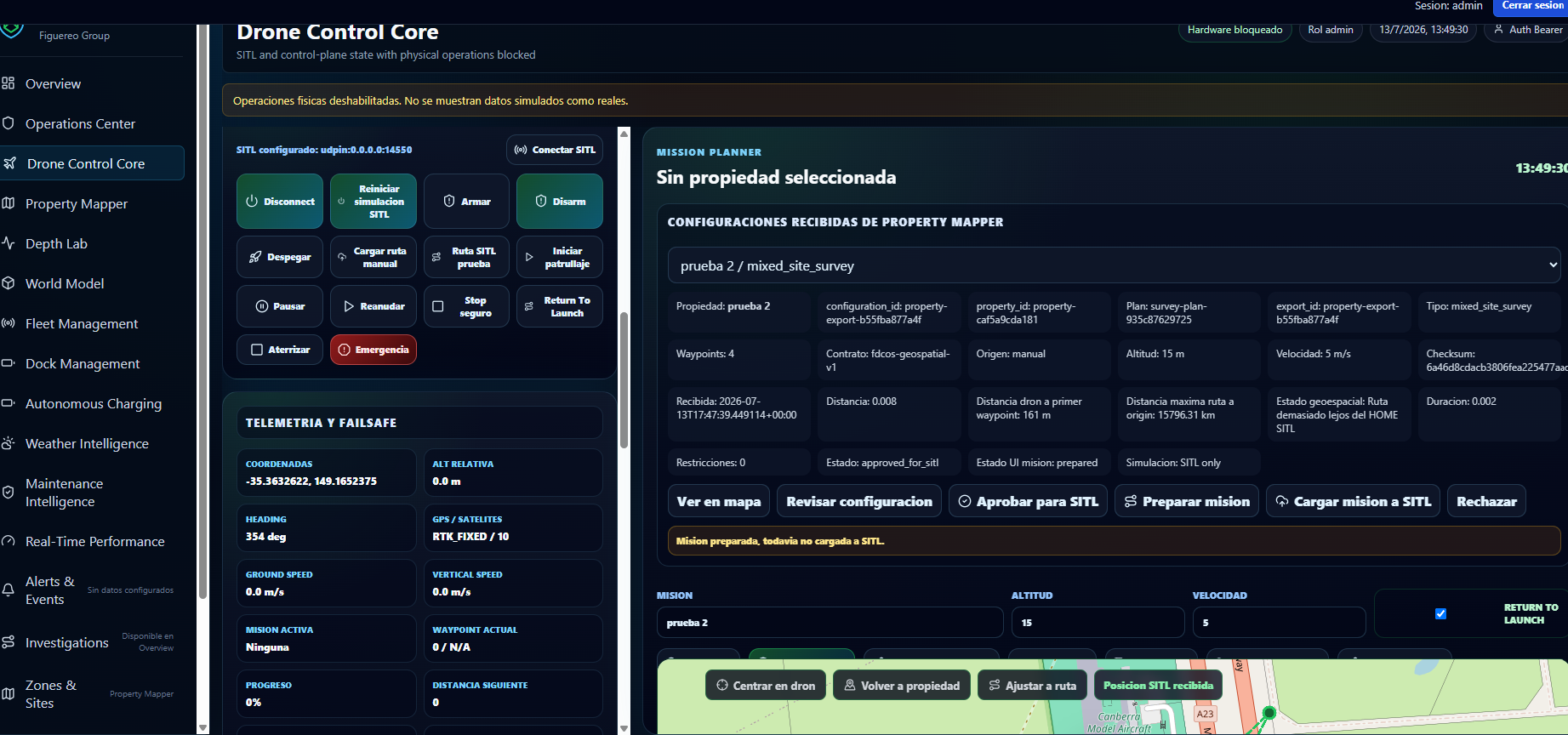This screenshot has width=1568, height=735.
Task: Click the Weather Intelligence sun-cloud icon
Action: pyautogui.click(x=9, y=443)
